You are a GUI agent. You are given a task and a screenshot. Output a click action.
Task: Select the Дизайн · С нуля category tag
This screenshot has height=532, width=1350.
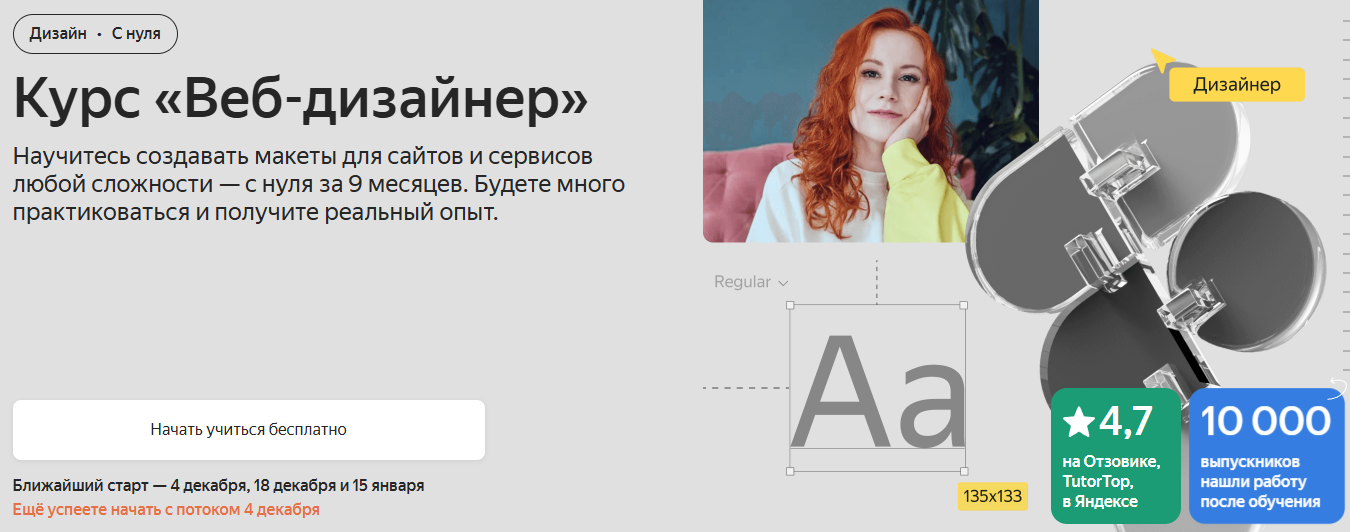tap(95, 34)
